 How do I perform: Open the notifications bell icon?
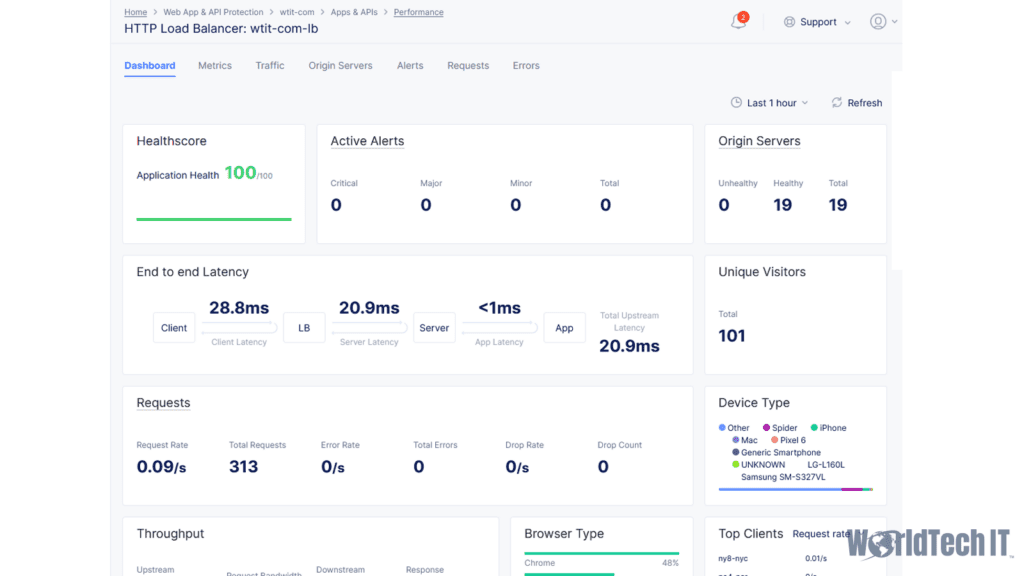[739, 21]
